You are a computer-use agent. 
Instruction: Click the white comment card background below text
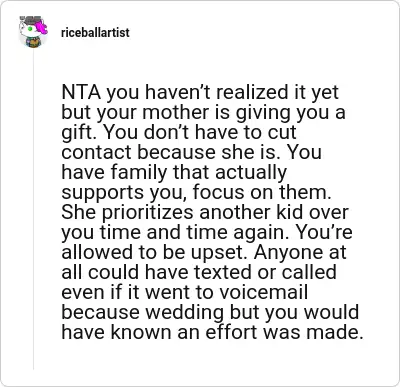[x=213, y=362]
